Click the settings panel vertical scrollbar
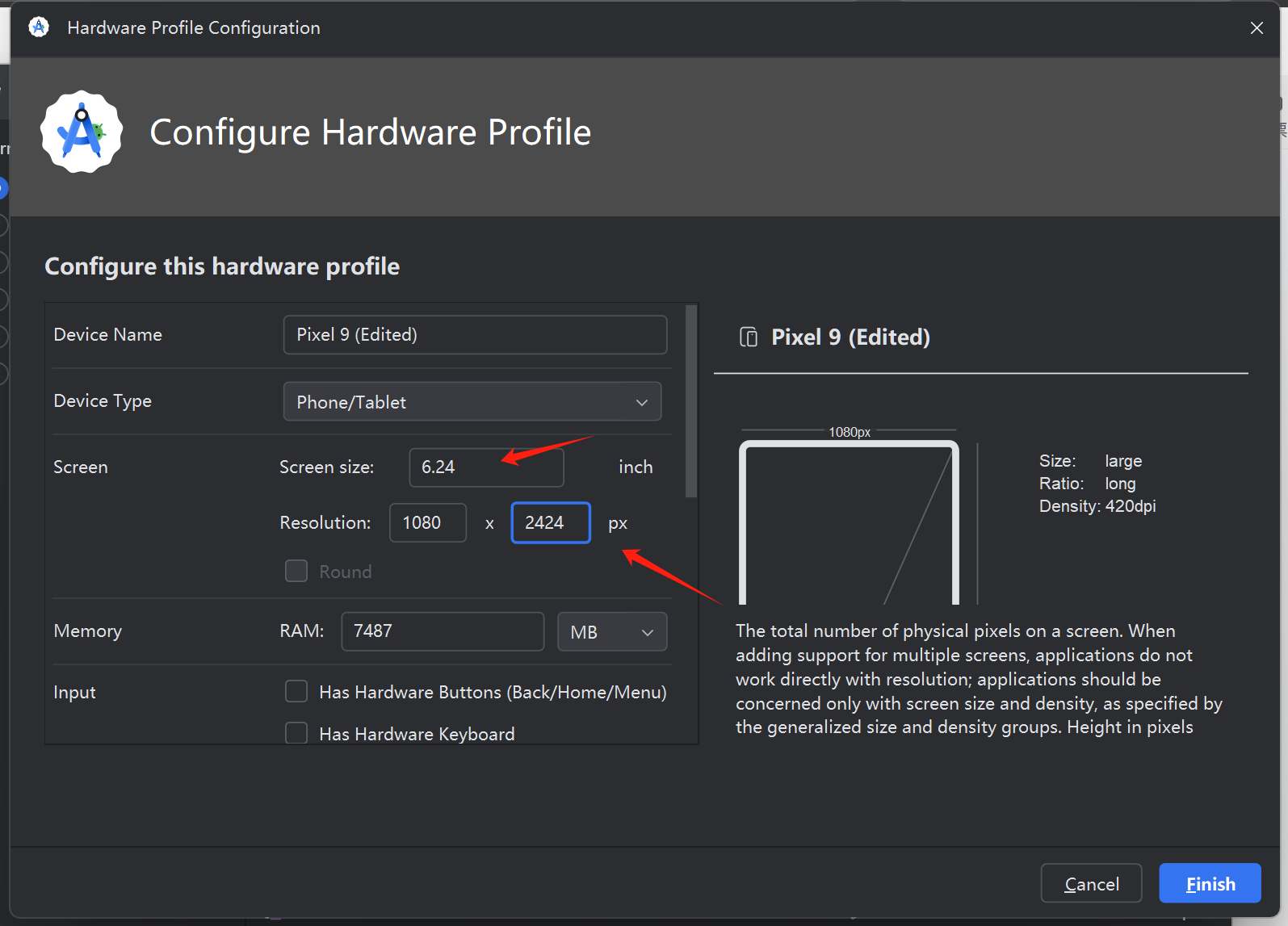The image size is (1288, 926). pos(690,401)
